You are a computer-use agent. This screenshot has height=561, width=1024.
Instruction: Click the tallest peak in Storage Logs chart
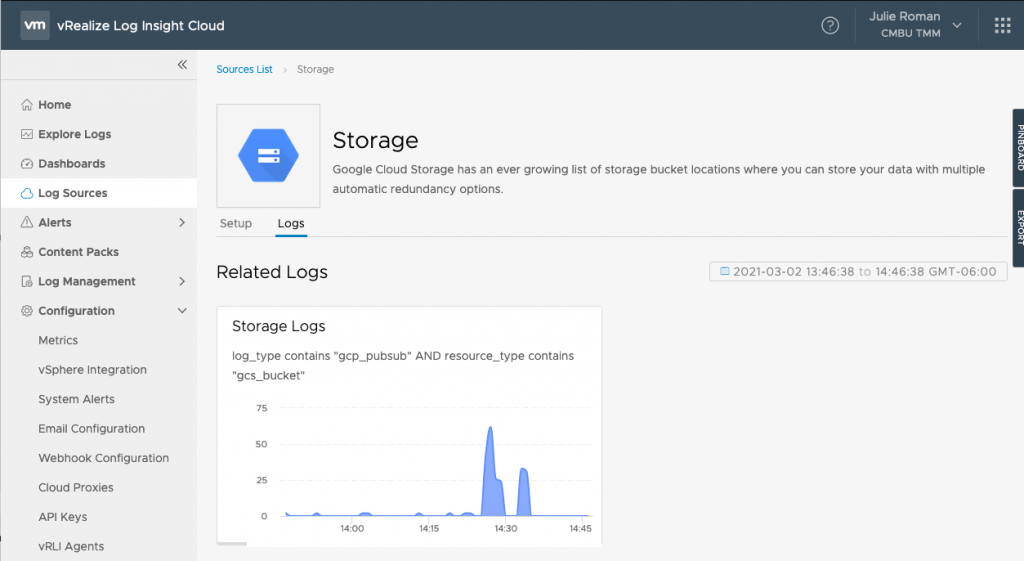[x=490, y=430]
